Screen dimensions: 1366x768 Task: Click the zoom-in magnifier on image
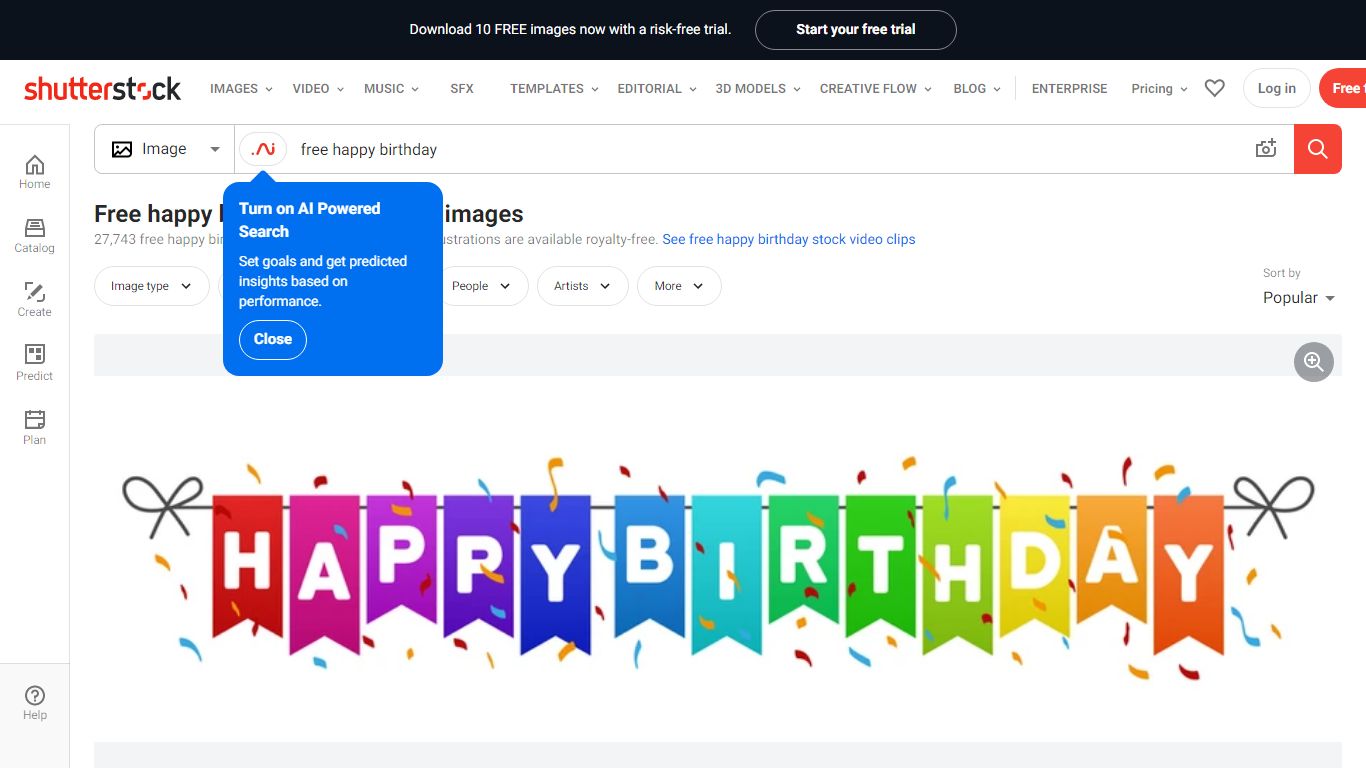pos(1314,362)
